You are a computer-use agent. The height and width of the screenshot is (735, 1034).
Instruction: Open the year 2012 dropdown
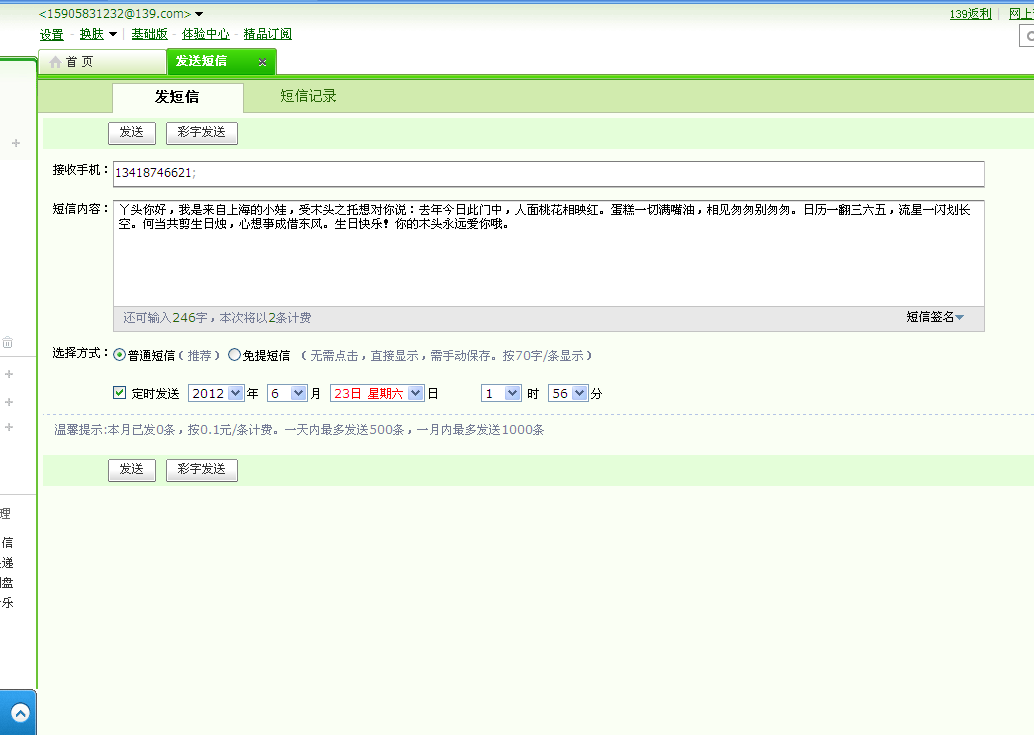pos(216,394)
